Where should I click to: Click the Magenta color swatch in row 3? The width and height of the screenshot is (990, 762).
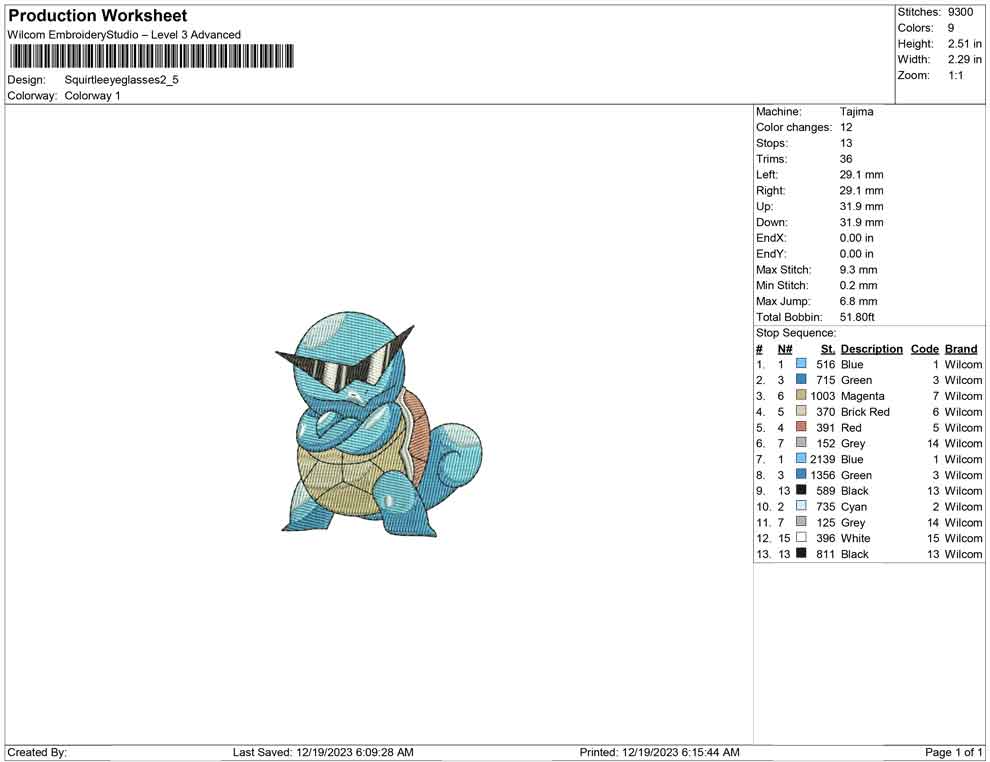[801, 395]
